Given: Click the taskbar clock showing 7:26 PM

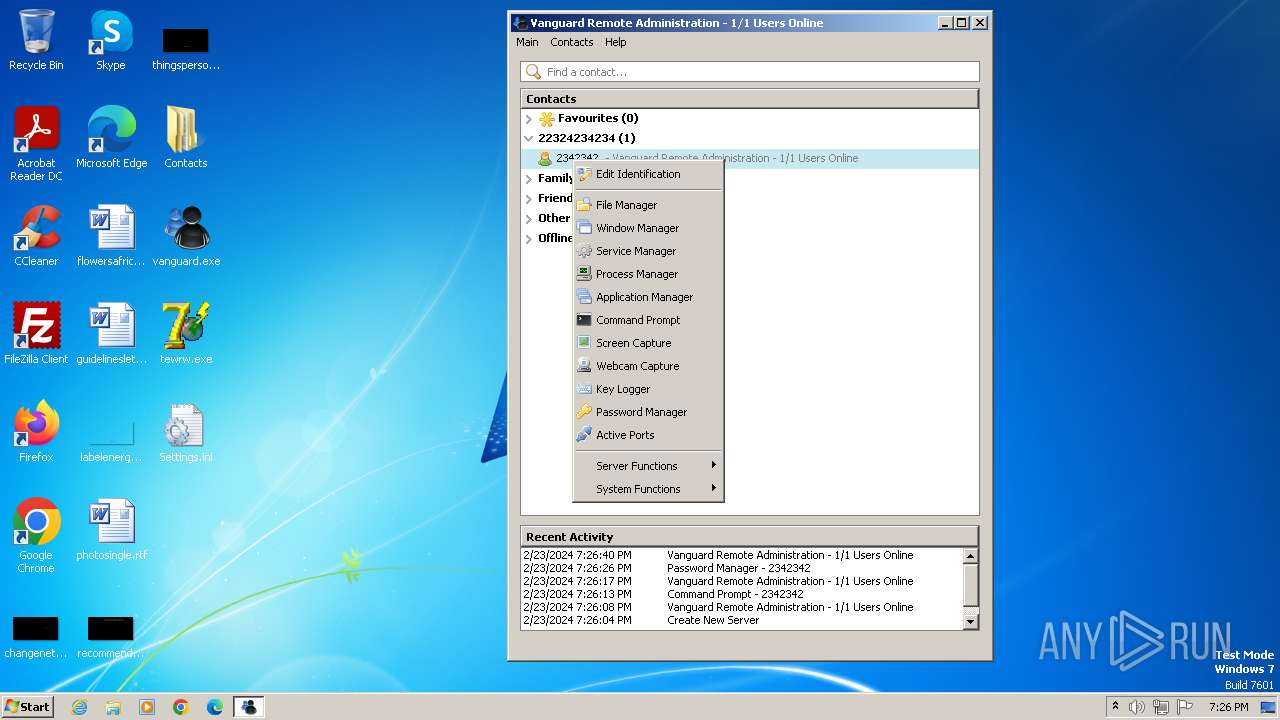Looking at the screenshot, I should [1228, 707].
